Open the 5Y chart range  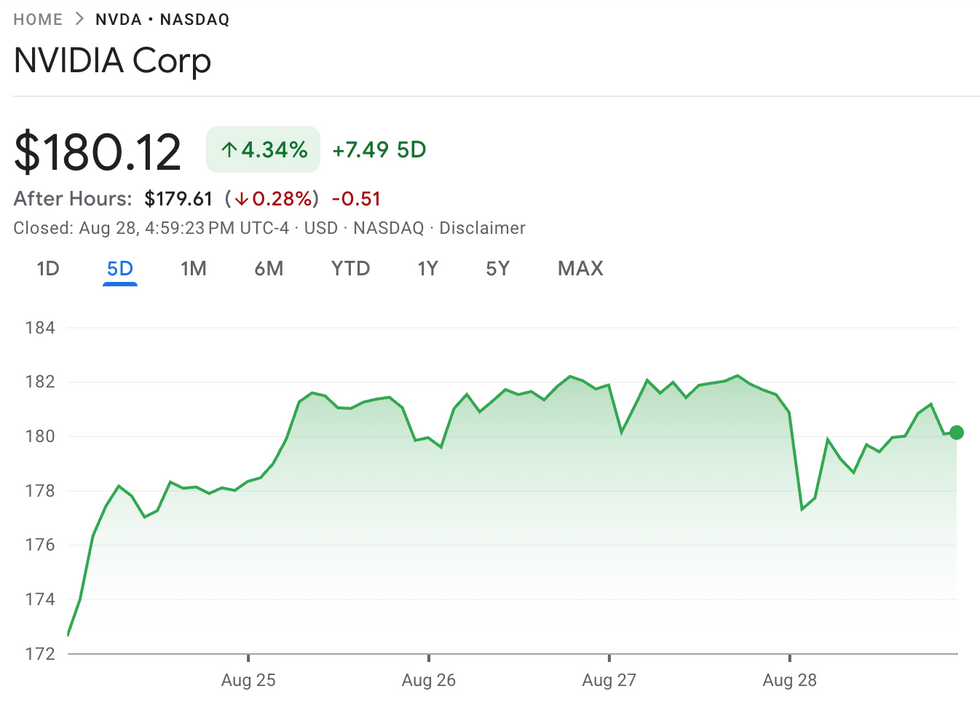pyautogui.click(x=498, y=268)
